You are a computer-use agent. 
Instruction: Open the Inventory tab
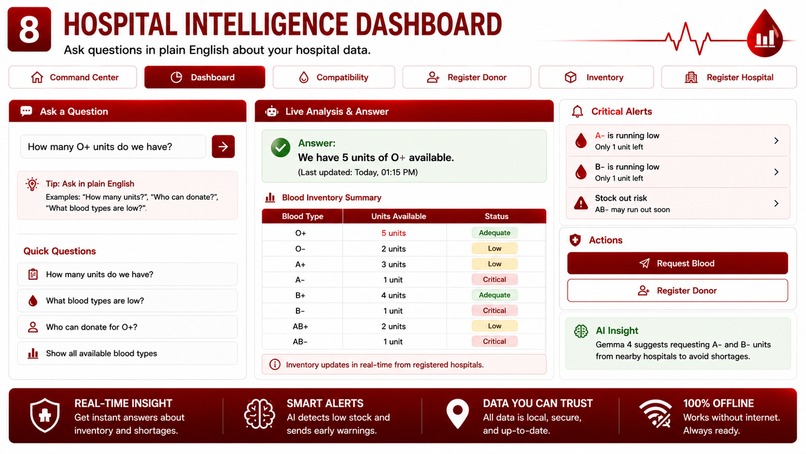point(596,77)
